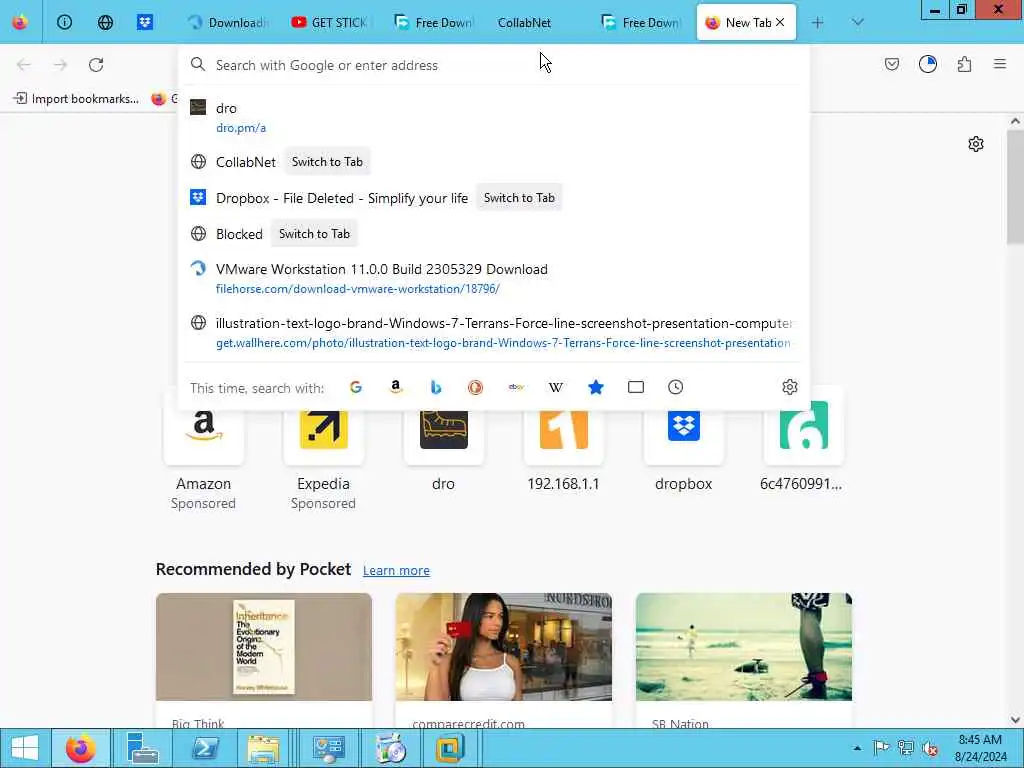The image size is (1024, 768).
Task: Click the Learn more Pocket link
Action: click(x=396, y=570)
